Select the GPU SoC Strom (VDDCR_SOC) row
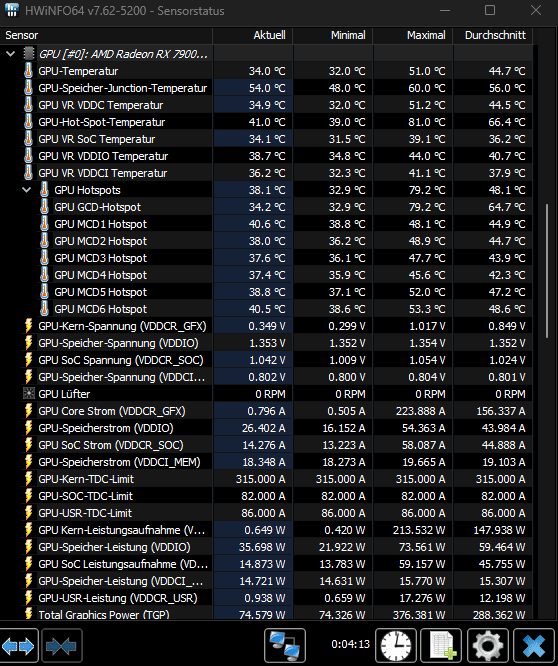The image size is (558, 666). [x=266, y=445]
